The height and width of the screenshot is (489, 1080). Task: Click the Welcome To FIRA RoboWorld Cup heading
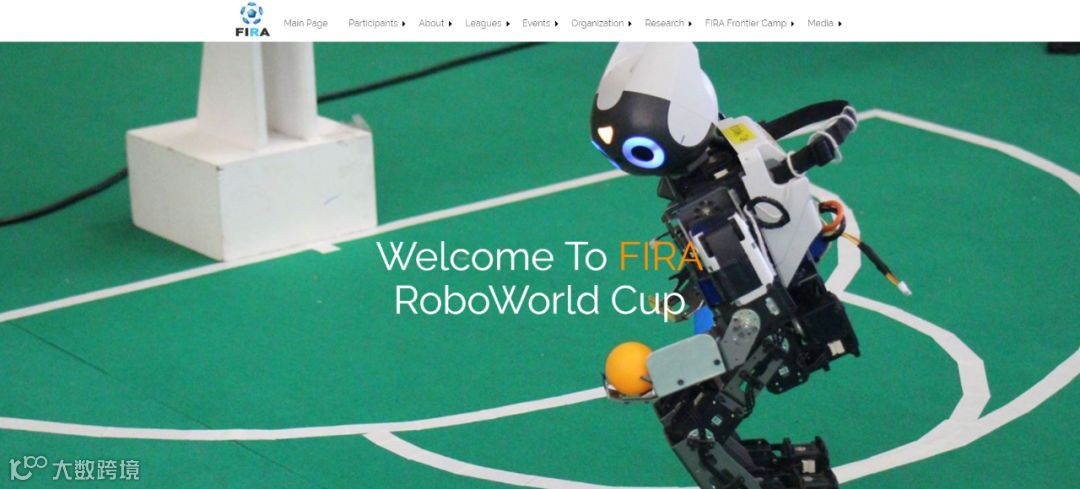539,278
